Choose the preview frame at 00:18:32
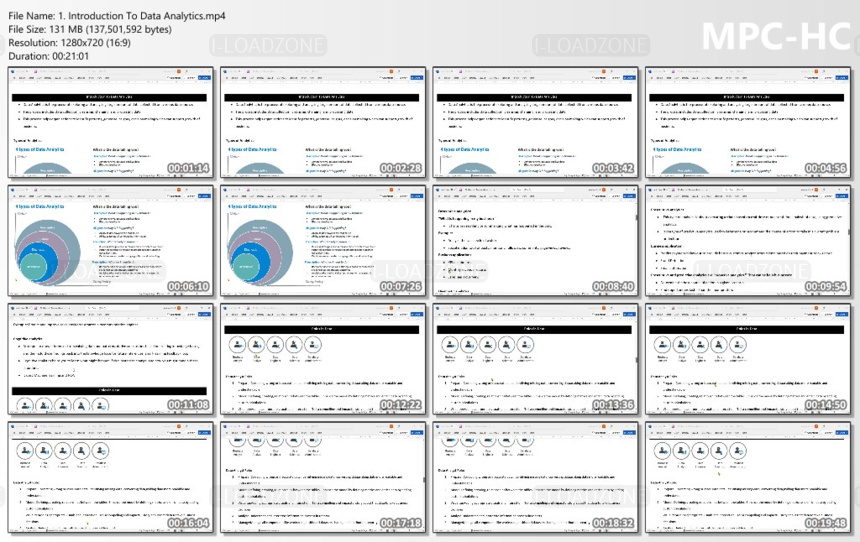860x542 pixels. click(x=535, y=478)
